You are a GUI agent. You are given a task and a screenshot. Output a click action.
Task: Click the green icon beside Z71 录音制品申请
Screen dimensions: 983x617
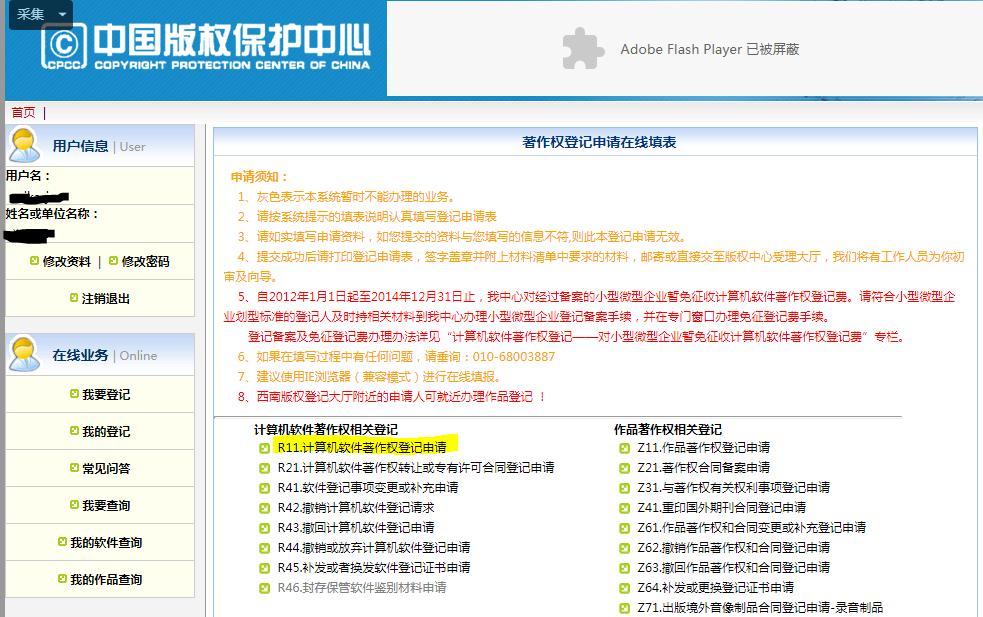(x=624, y=608)
